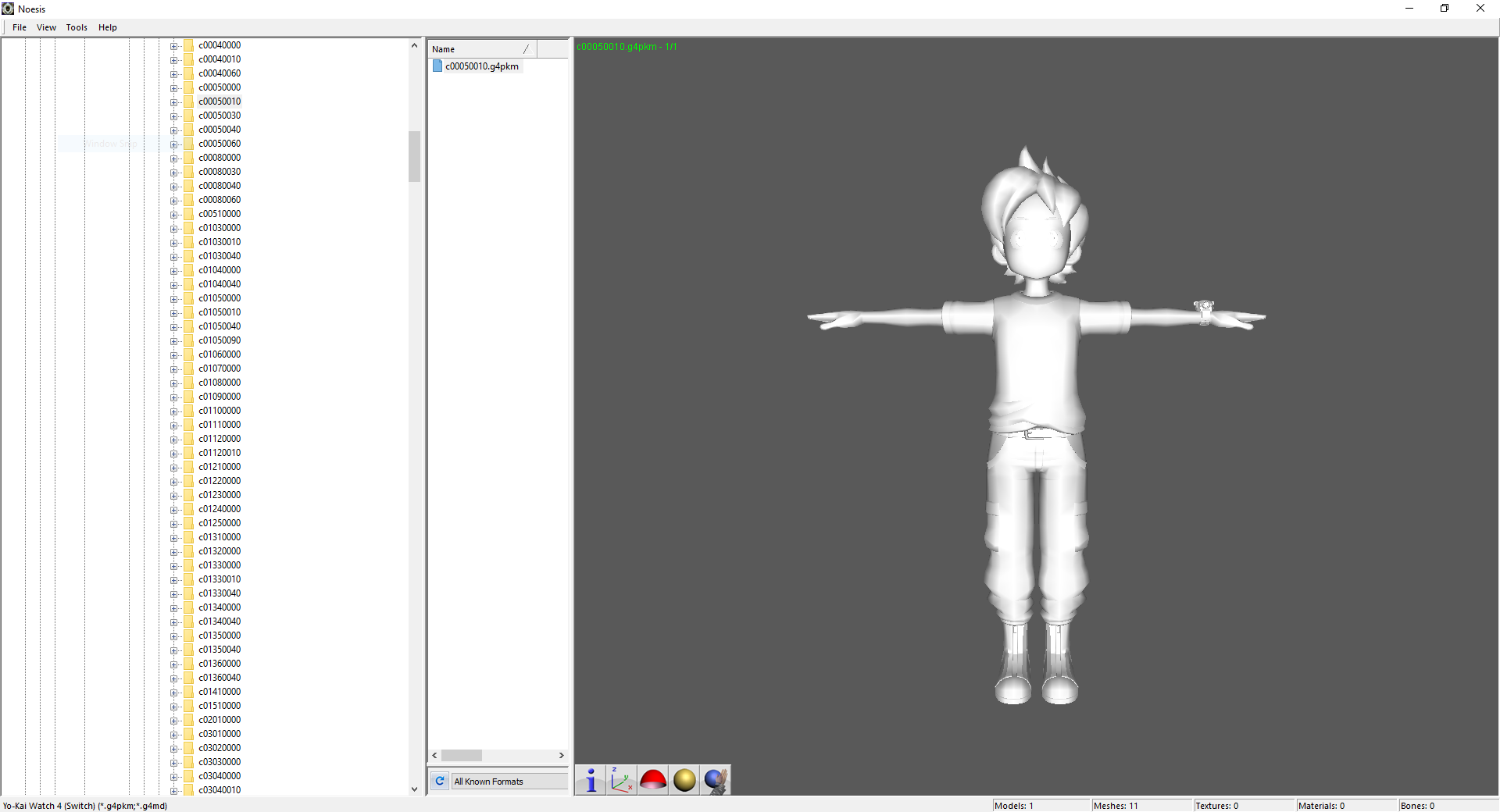The height and width of the screenshot is (812, 1500).
Task: Click the folder icon for c01240000
Action: point(189,509)
